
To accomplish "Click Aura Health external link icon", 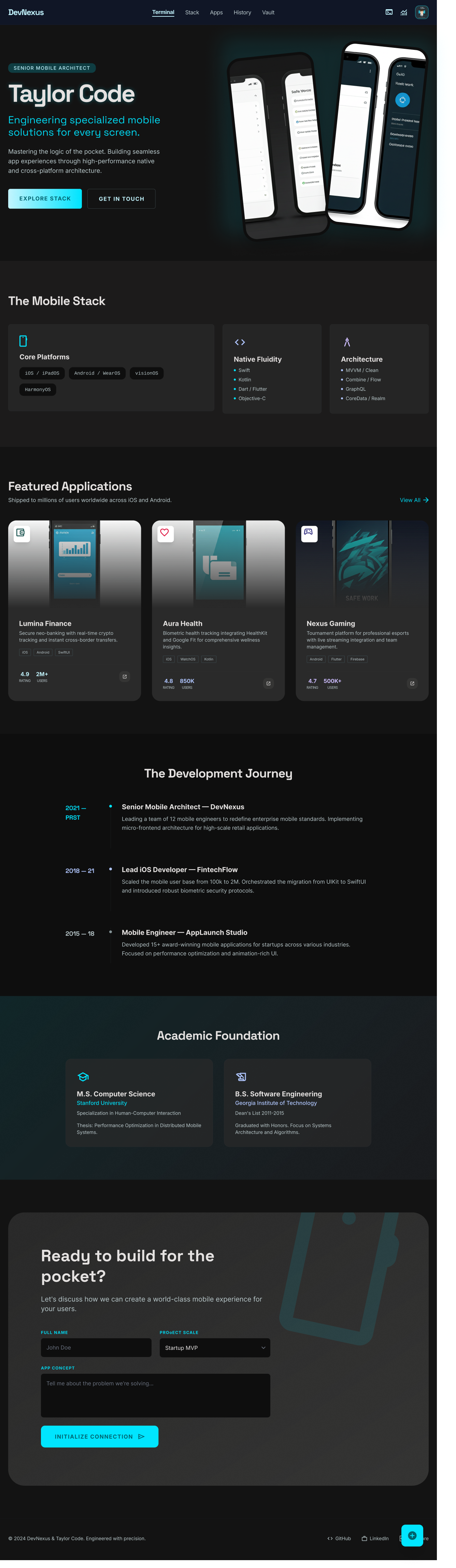I will click(268, 683).
